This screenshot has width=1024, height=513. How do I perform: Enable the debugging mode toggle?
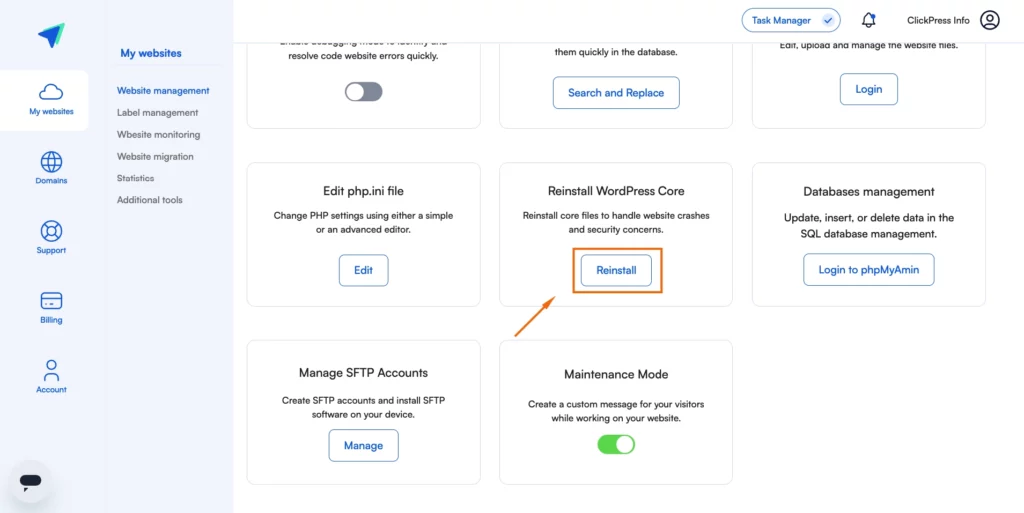(364, 91)
